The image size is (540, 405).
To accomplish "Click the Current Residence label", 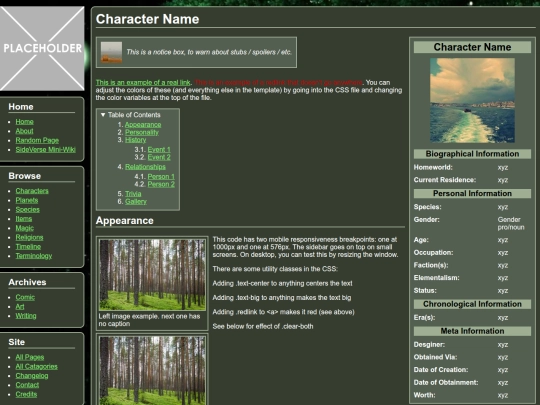I will (x=445, y=180).
